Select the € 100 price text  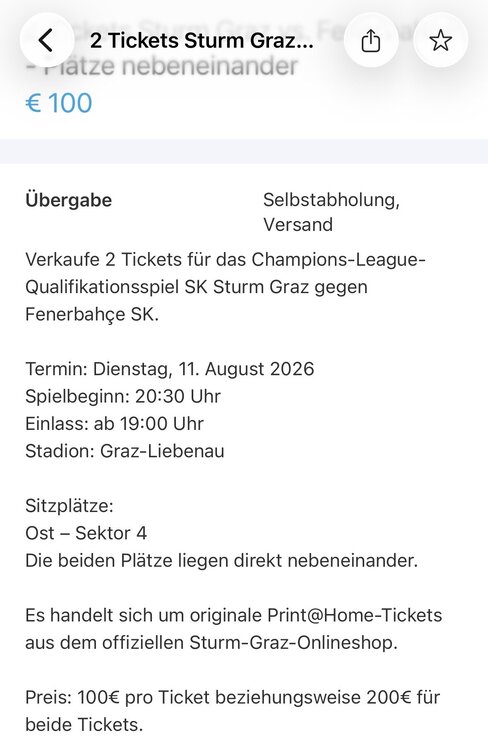click(59, 103)
